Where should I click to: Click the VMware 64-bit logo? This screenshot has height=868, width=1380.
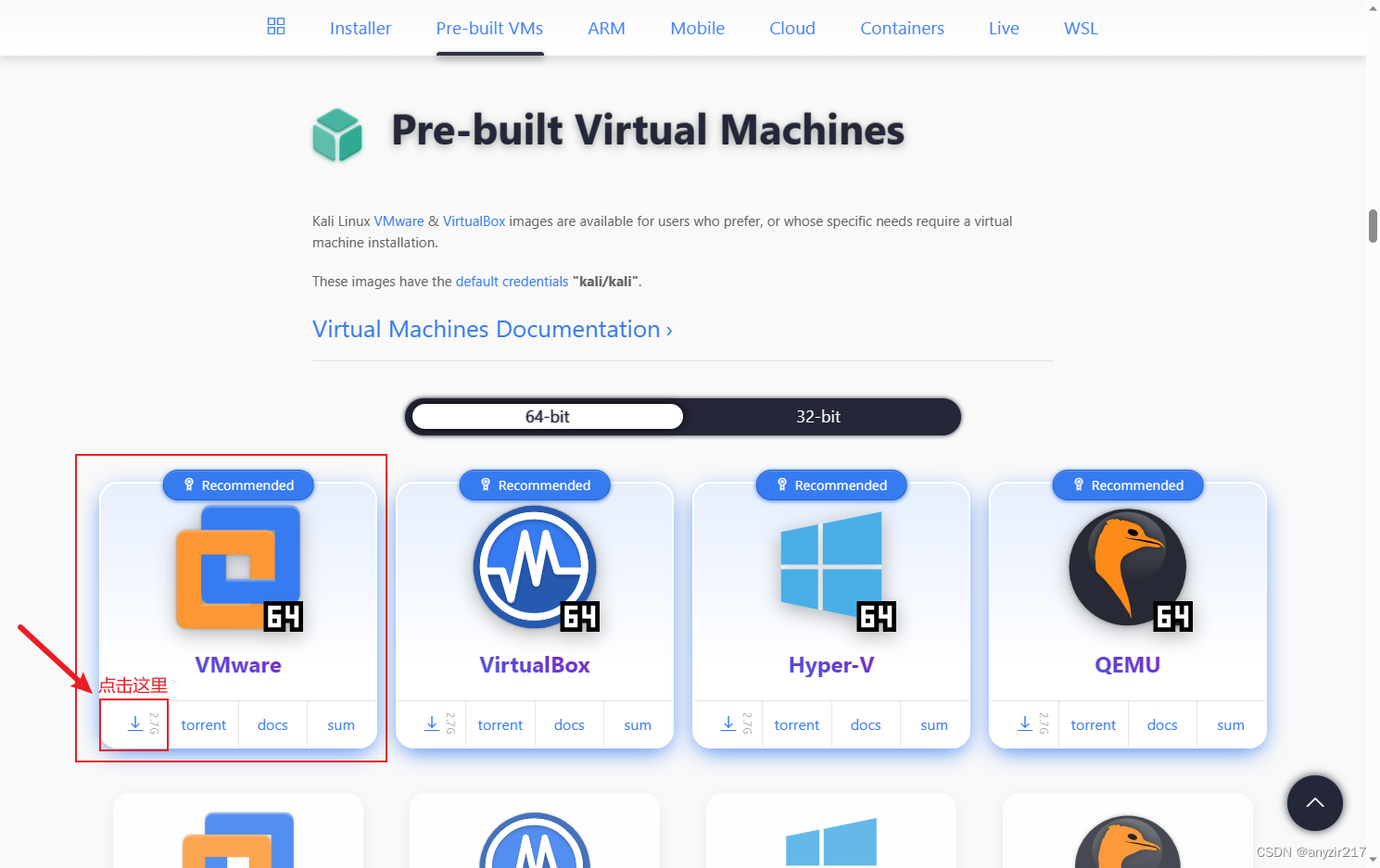point(238,568)
